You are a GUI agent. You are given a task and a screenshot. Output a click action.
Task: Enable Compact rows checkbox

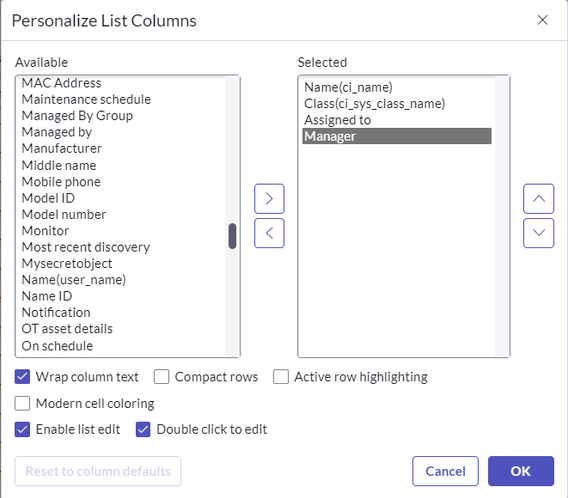[x=162, y=377]
